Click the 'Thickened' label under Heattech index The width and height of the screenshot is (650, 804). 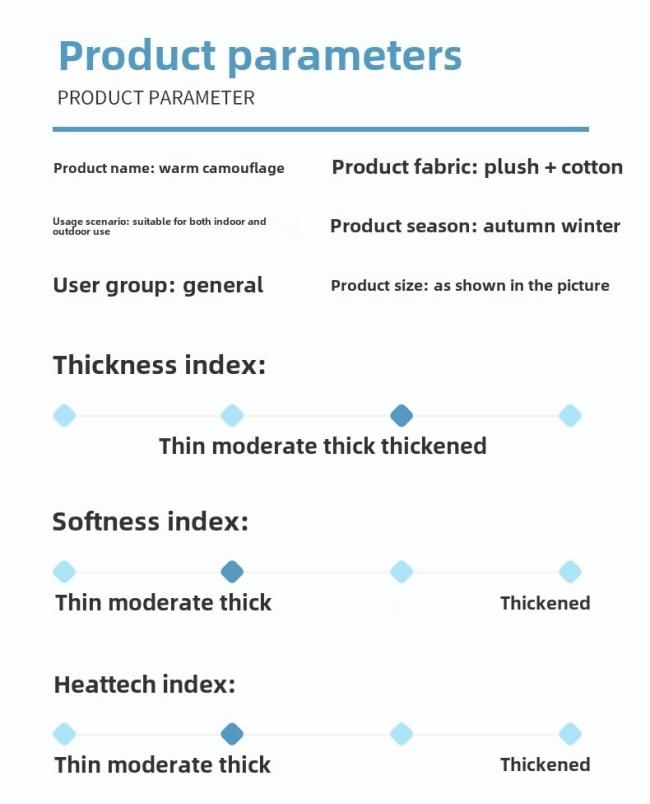coord(545,765)
